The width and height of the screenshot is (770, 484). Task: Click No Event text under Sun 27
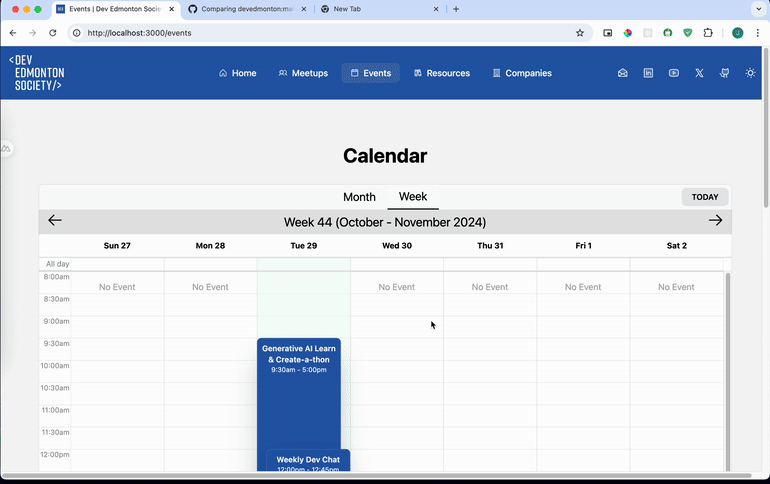tap(117, 287)
